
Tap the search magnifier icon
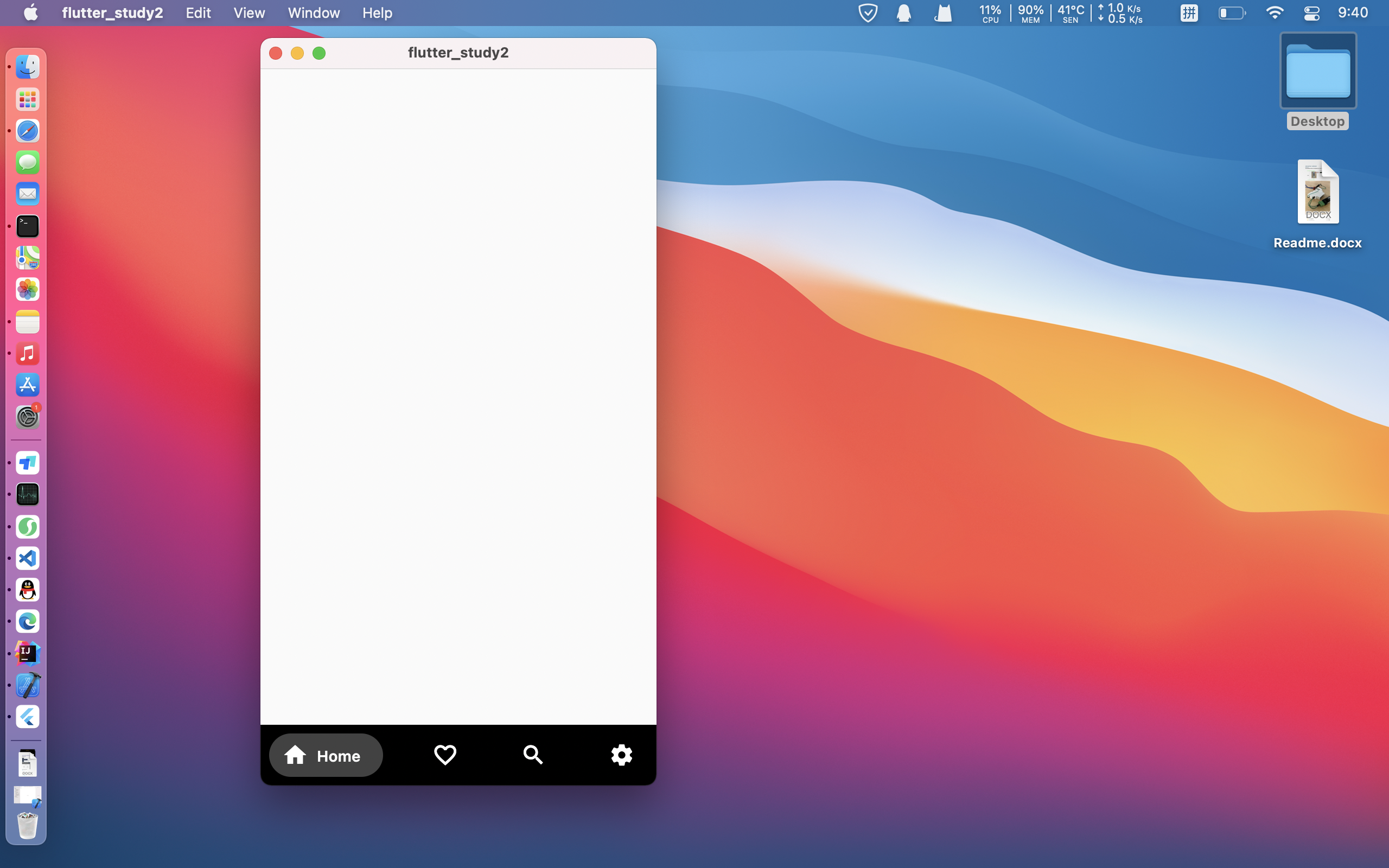[x=533, y=755]
